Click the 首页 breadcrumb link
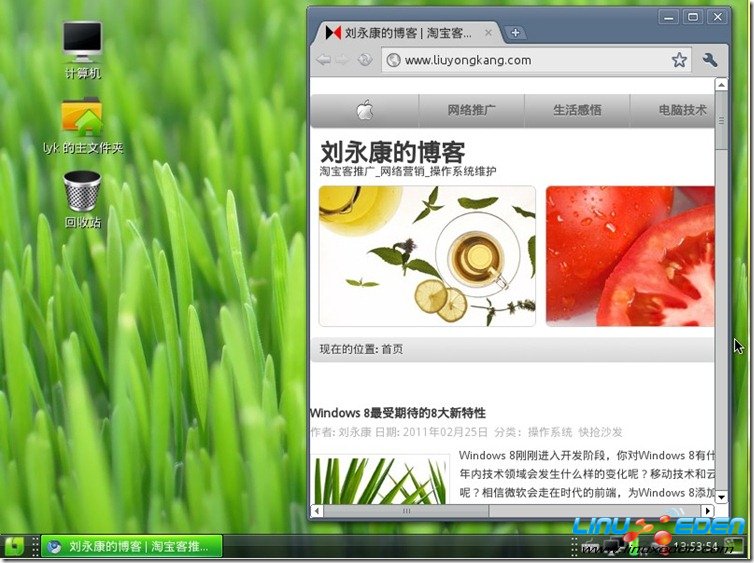Screen dimensions: 754x563 [392, 349]
